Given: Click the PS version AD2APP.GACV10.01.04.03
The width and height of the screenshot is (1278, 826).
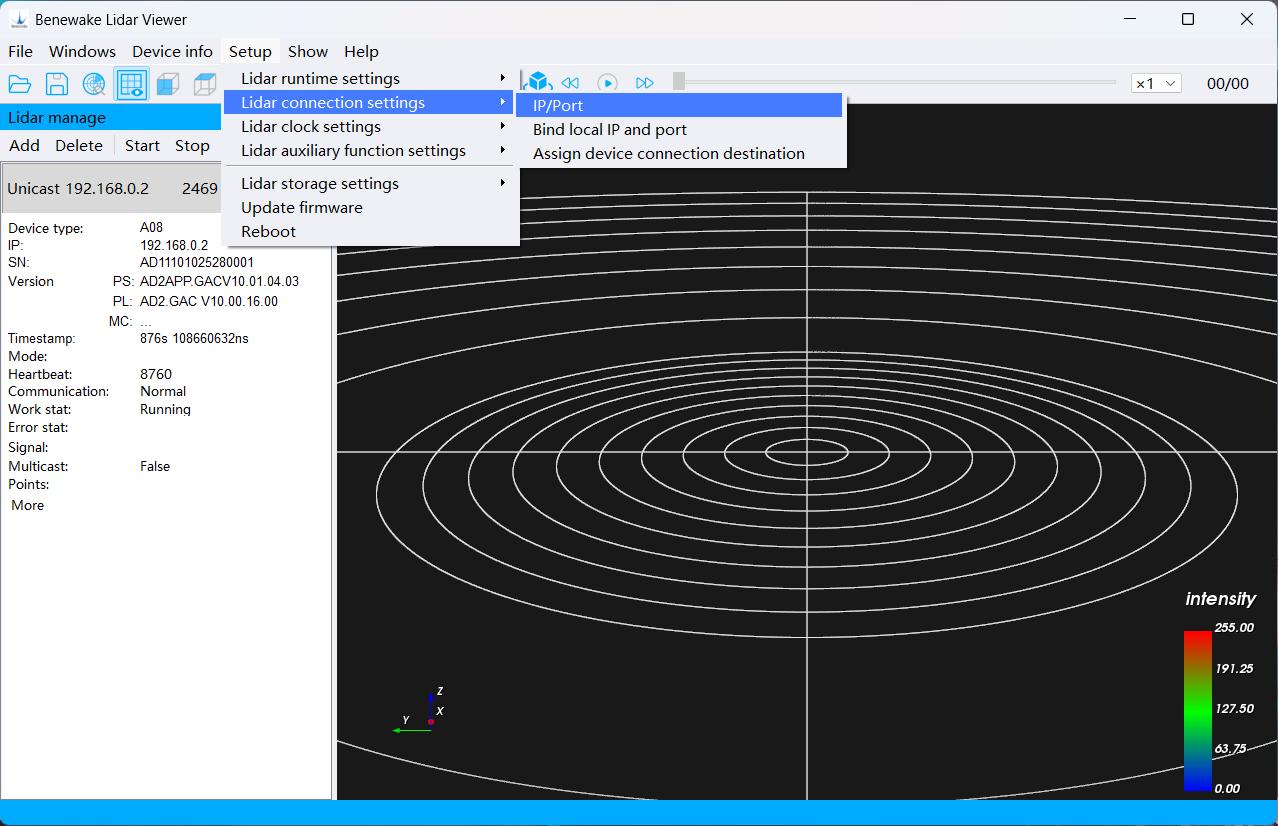Looking at the screenshot, I should coord(220,282).
